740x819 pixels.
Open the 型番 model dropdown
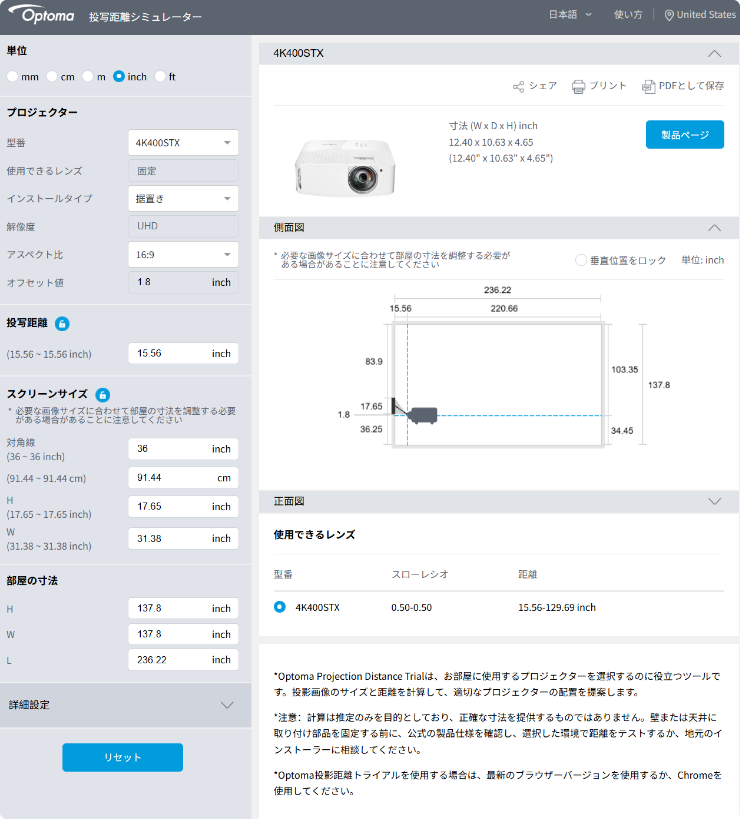[x=183, y=143]
